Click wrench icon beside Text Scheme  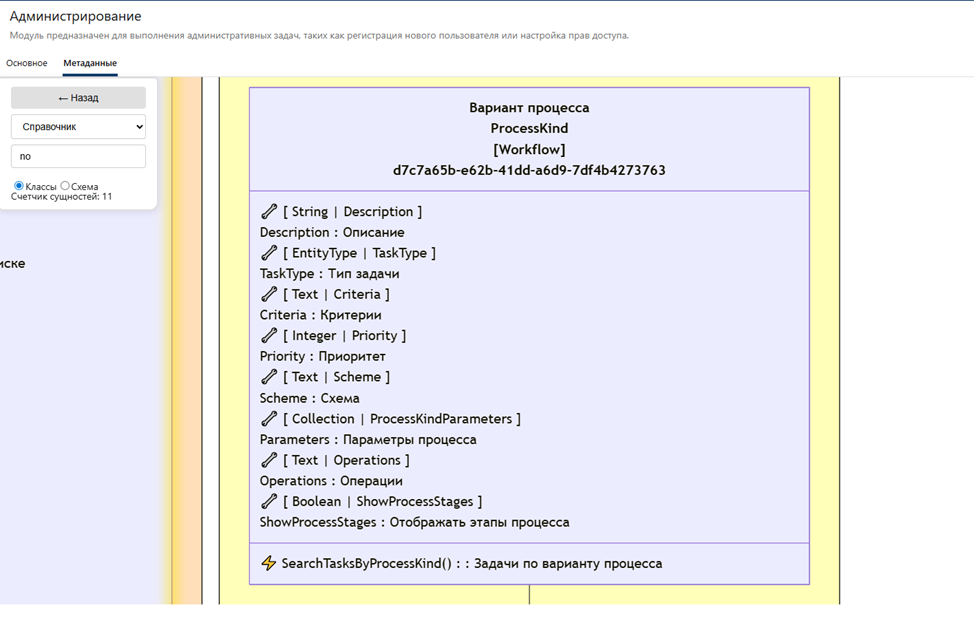coord(269,377)
